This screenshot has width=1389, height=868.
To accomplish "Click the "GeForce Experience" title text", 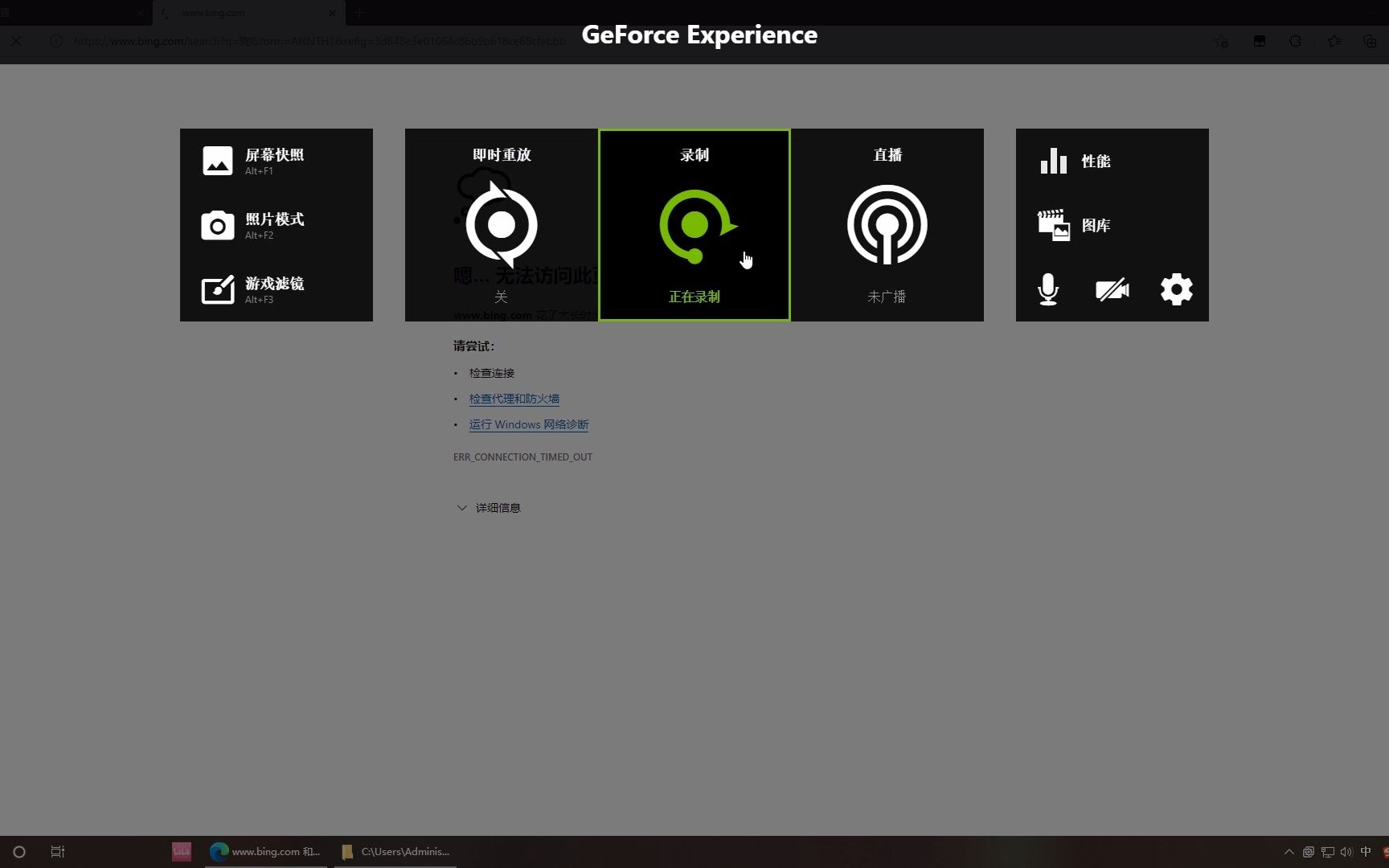I will click(699, 35).
